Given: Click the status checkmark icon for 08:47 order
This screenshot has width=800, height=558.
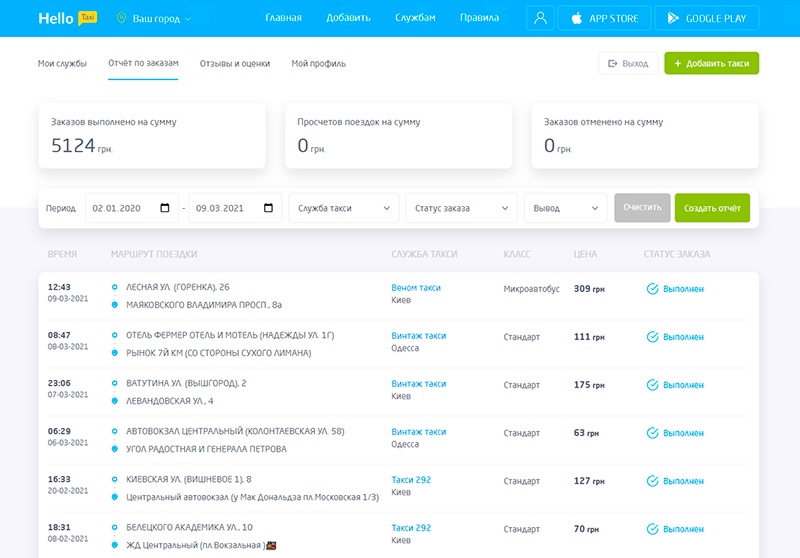Looking at the screenshot, I should tap(652, 337).
